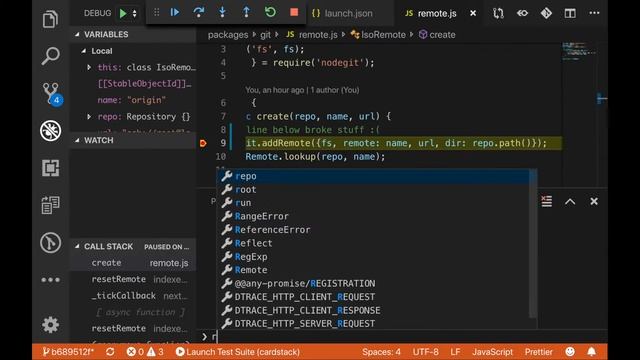This screenshot has width=640, height=360.
Task: Click Prettier status bar item
Action: click(538, 352)
